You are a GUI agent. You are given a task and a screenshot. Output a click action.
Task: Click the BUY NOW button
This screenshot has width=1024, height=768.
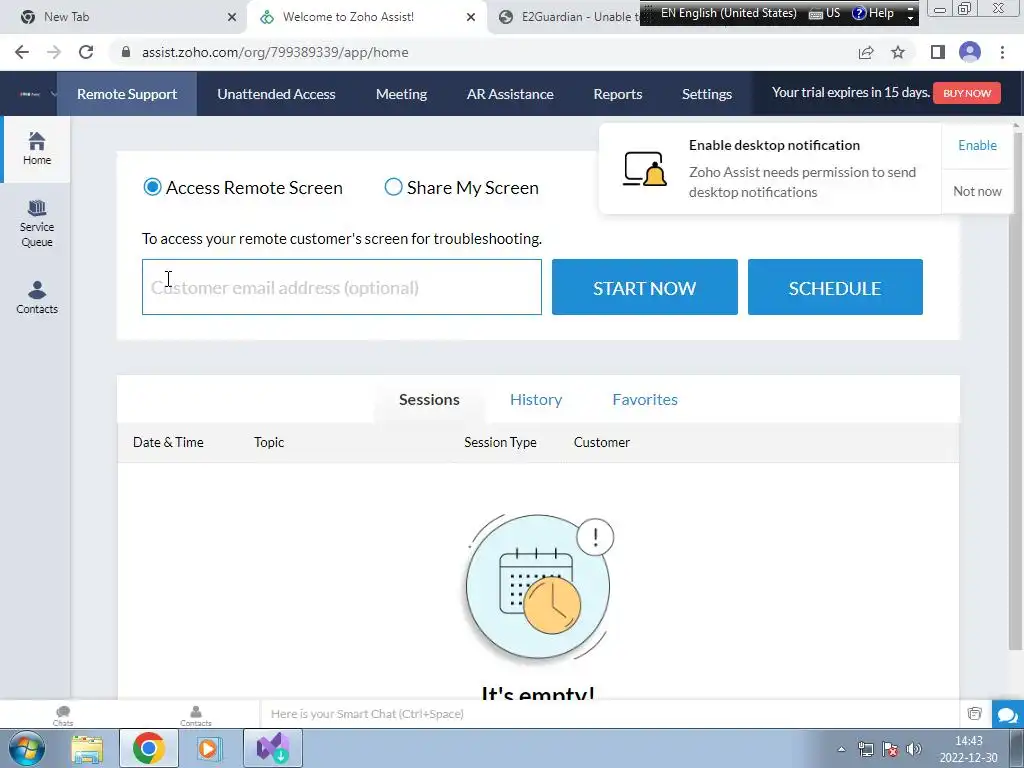[967, 93]
